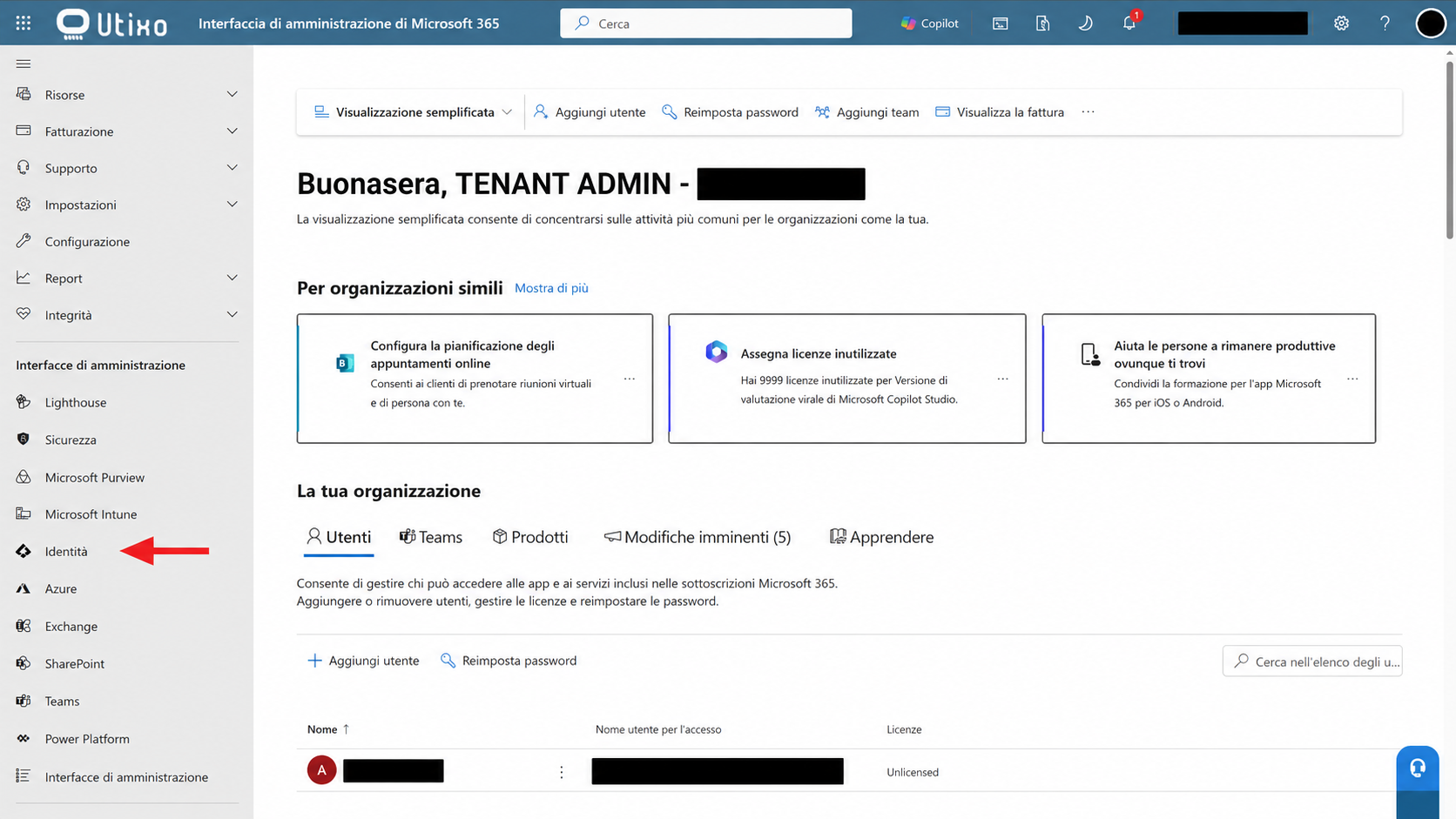Click Reimposta password above the user list

tap(509, 661)
